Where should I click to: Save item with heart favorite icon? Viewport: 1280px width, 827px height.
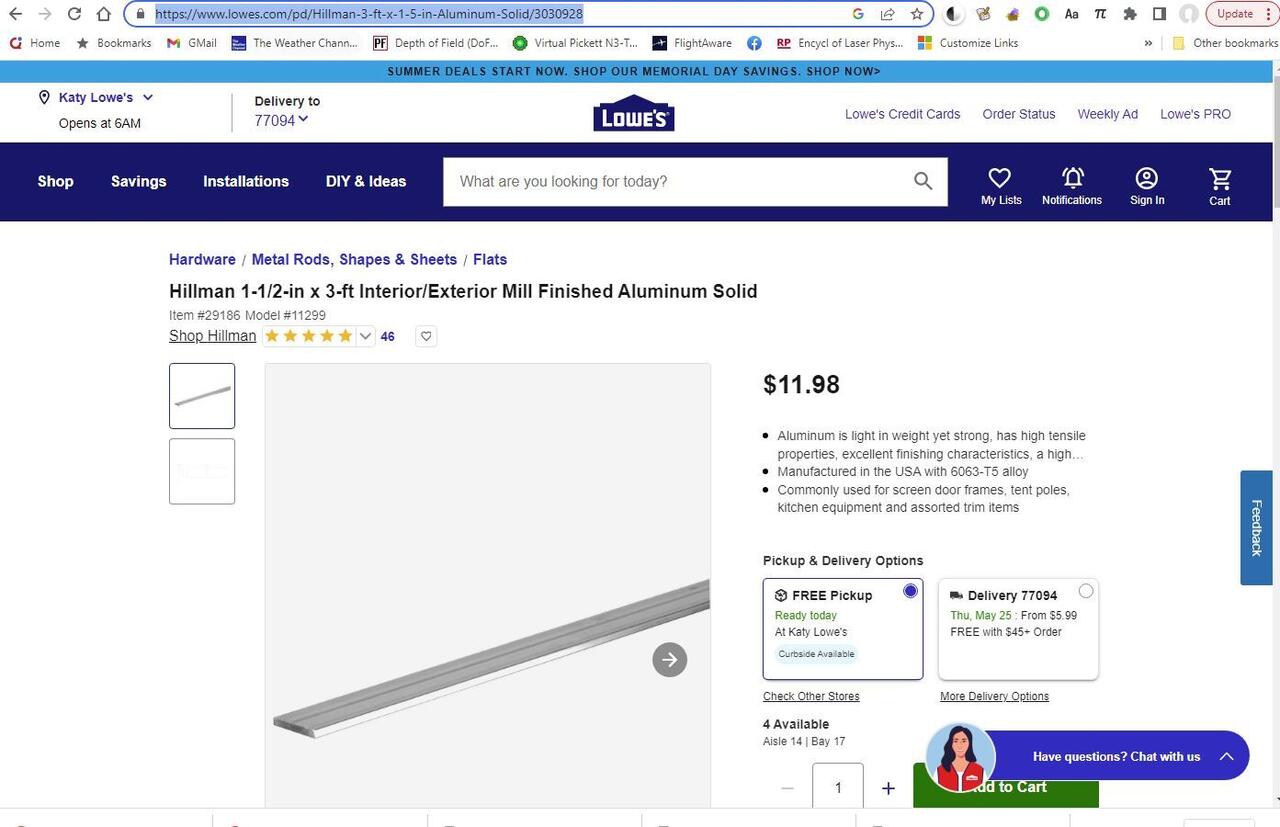pyautogui.click(x=426, y=336)
